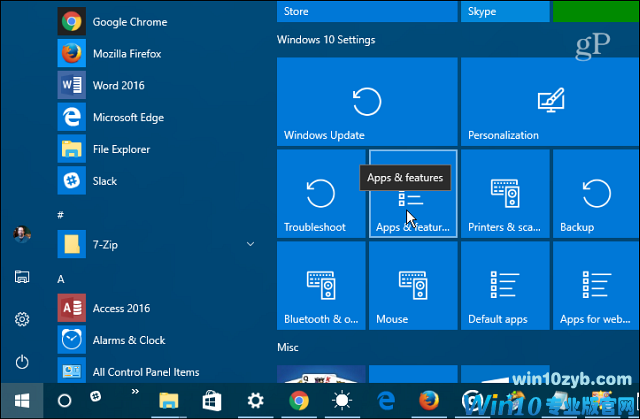The height and width of the screenshot is (419, 640).
Task: Click the 'Windows 10 Settings' group title
Action: [x=326, y=40]
